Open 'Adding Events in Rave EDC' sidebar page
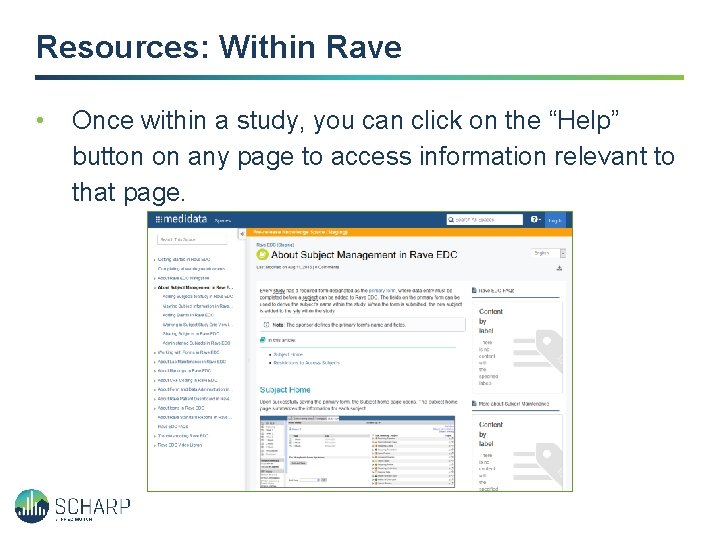720x540 pixels. [188, 315]
